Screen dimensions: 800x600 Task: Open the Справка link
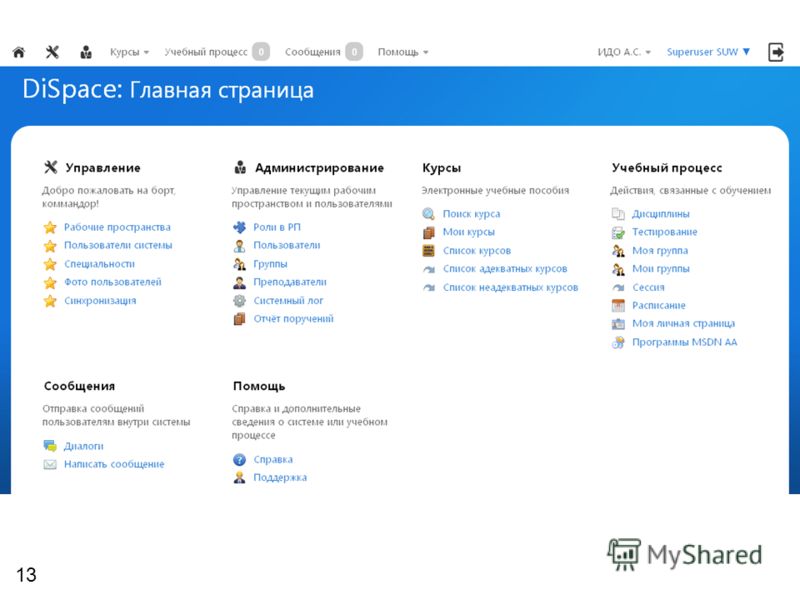pos(273,459)
